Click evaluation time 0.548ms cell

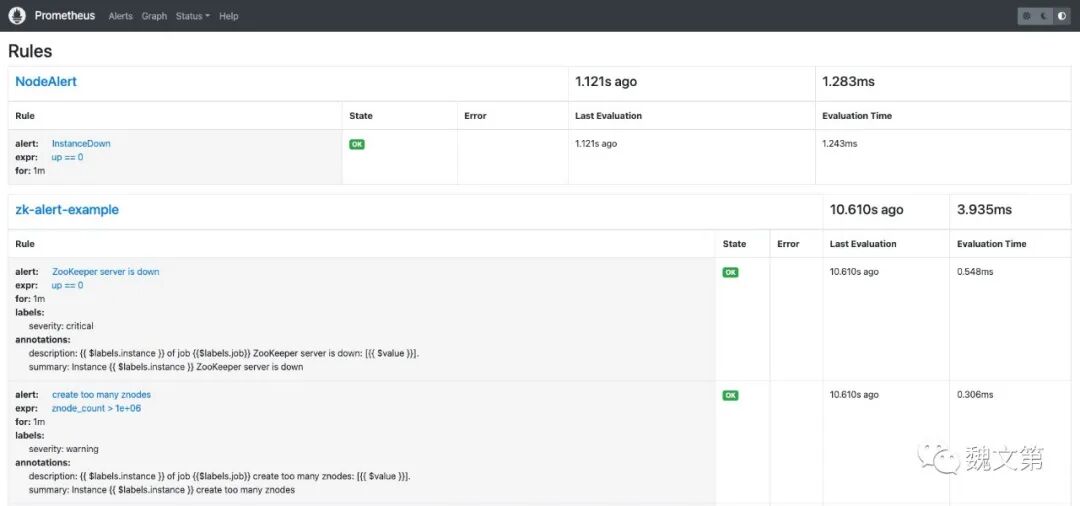pyautogui.click(x=975, y=272)
